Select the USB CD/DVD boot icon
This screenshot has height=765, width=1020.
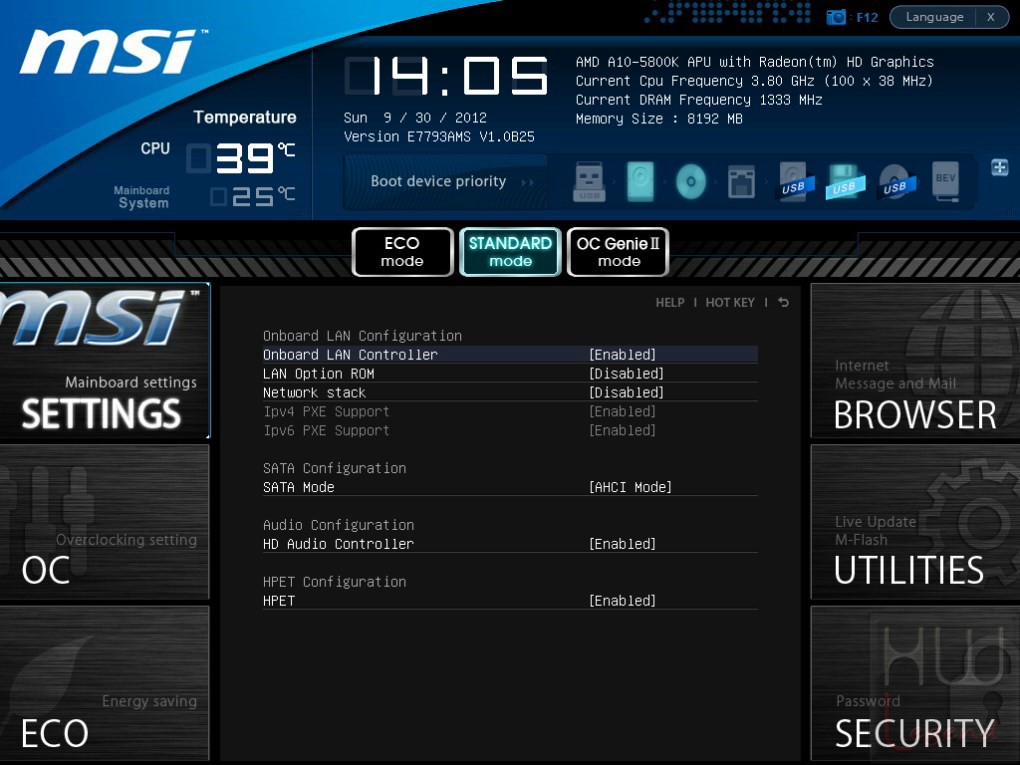(896, 181)
